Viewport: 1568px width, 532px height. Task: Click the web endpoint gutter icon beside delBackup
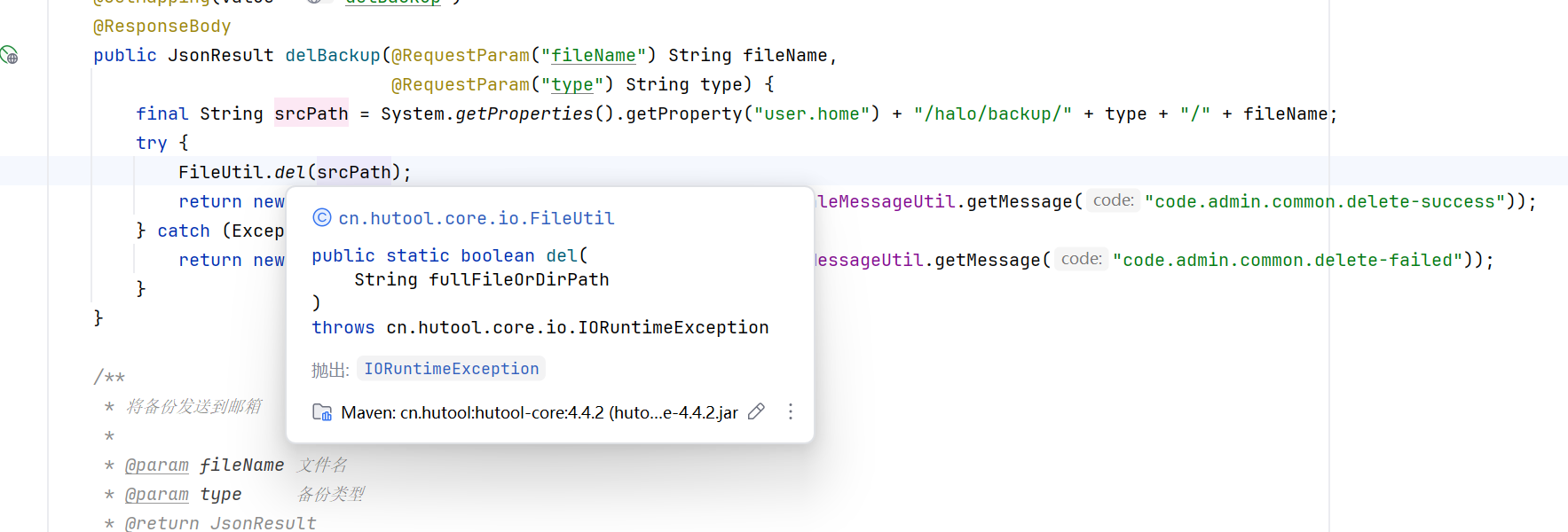(x=9, y=55)
